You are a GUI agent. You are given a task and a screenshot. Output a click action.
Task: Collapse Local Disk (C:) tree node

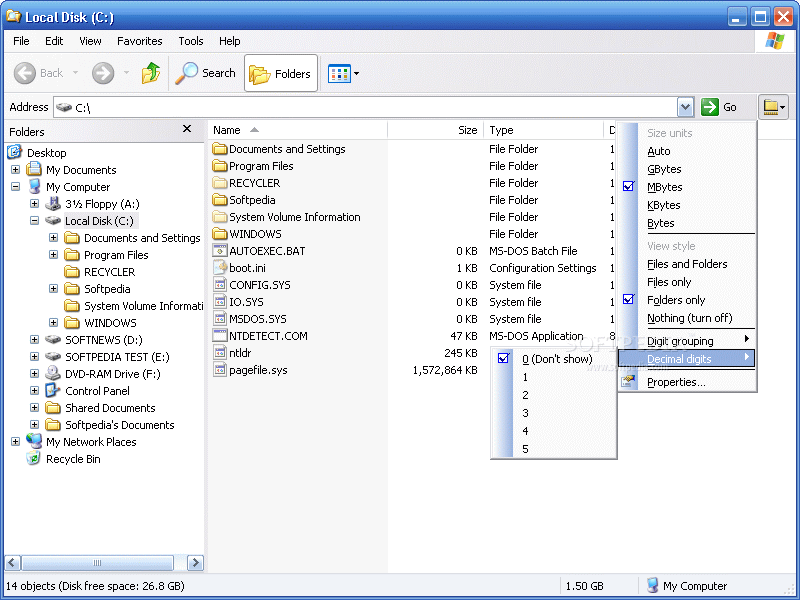click(34, 221)
